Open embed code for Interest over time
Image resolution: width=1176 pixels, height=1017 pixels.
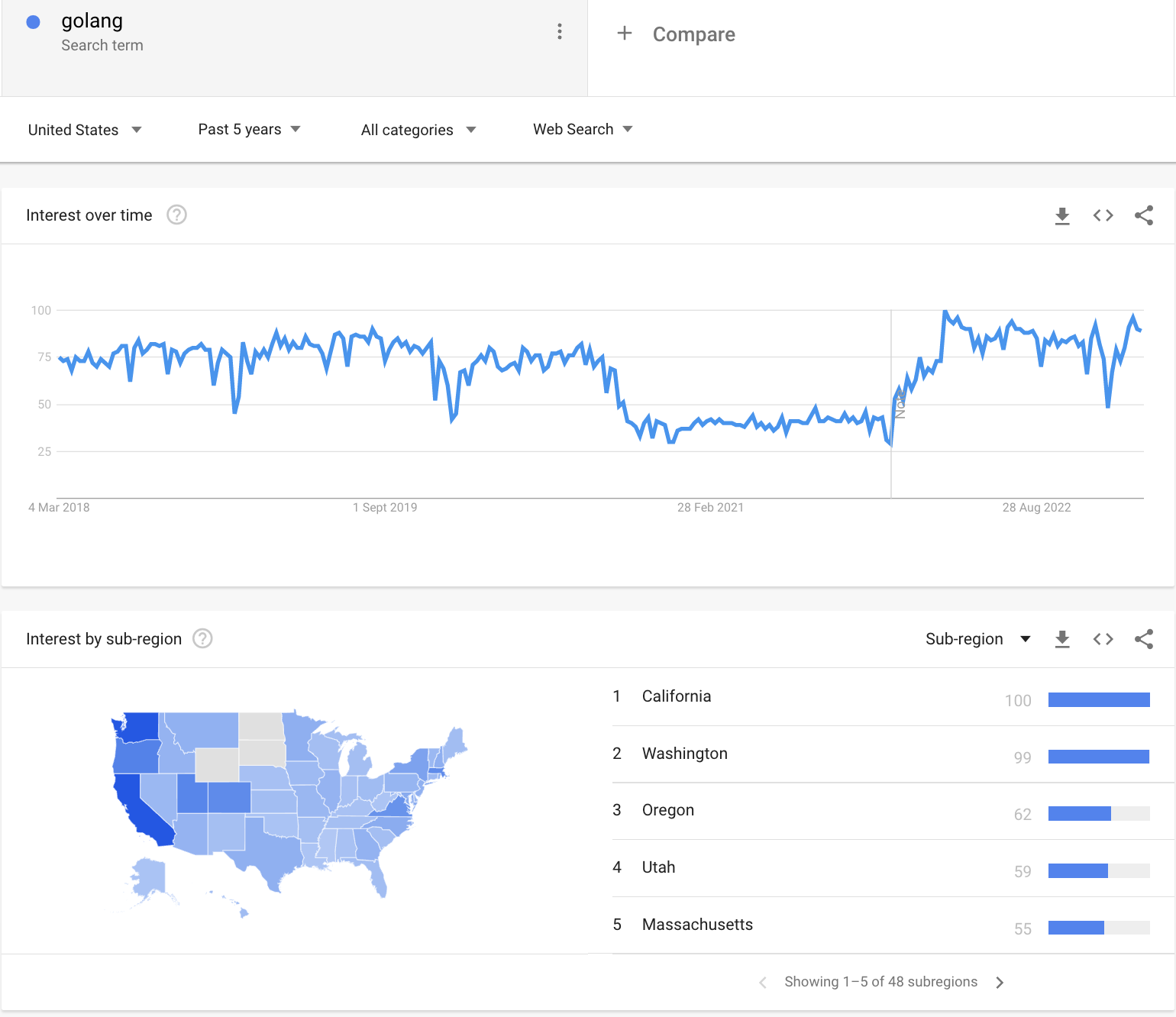pos(1103,215)
